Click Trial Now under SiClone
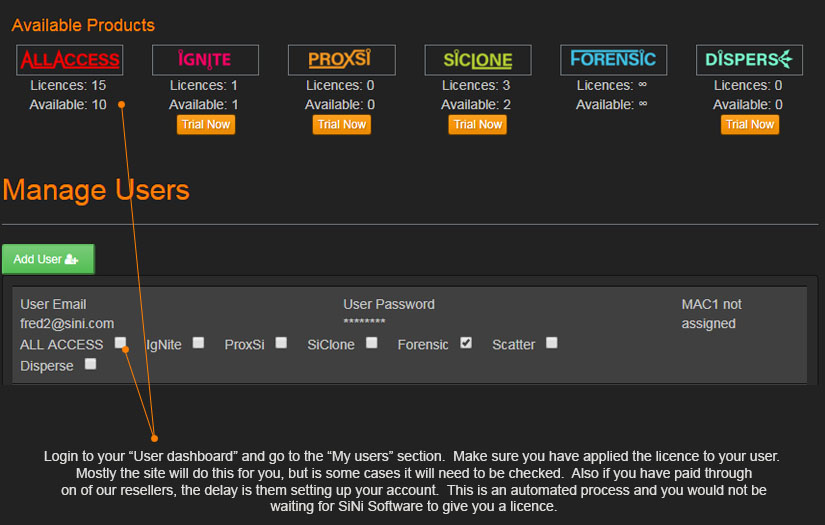825x525 pixels. coord(478,125)
